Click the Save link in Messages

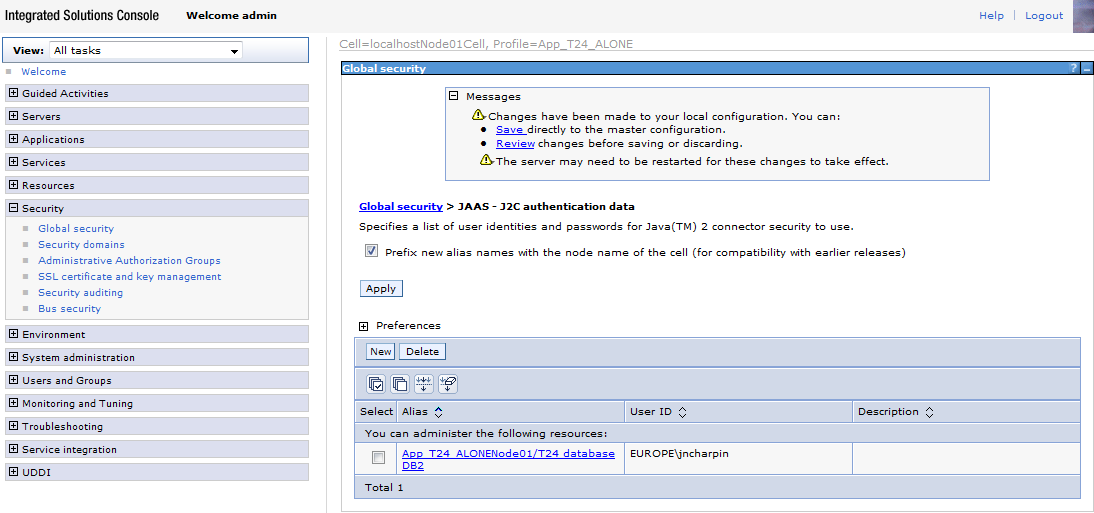[510, 129]
